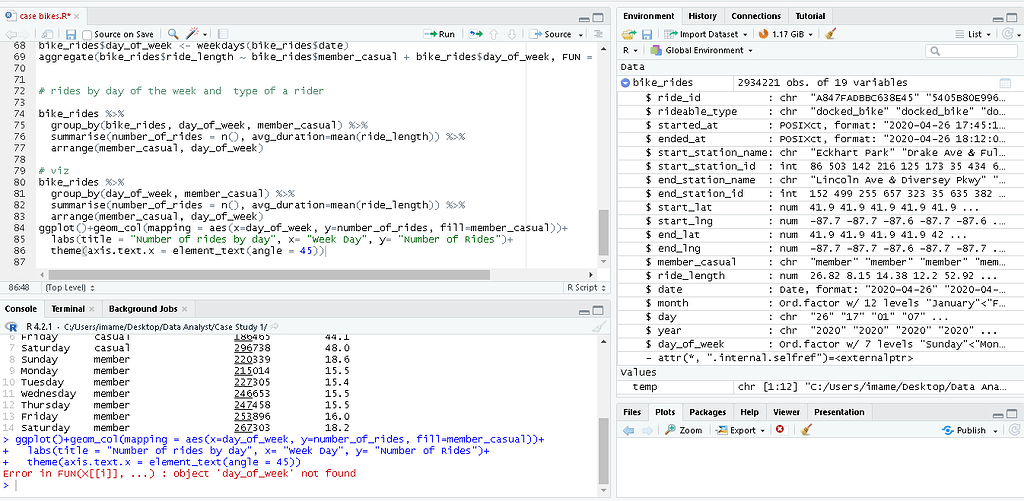Close the Background Jobs tab

click(x=184, y=309)
